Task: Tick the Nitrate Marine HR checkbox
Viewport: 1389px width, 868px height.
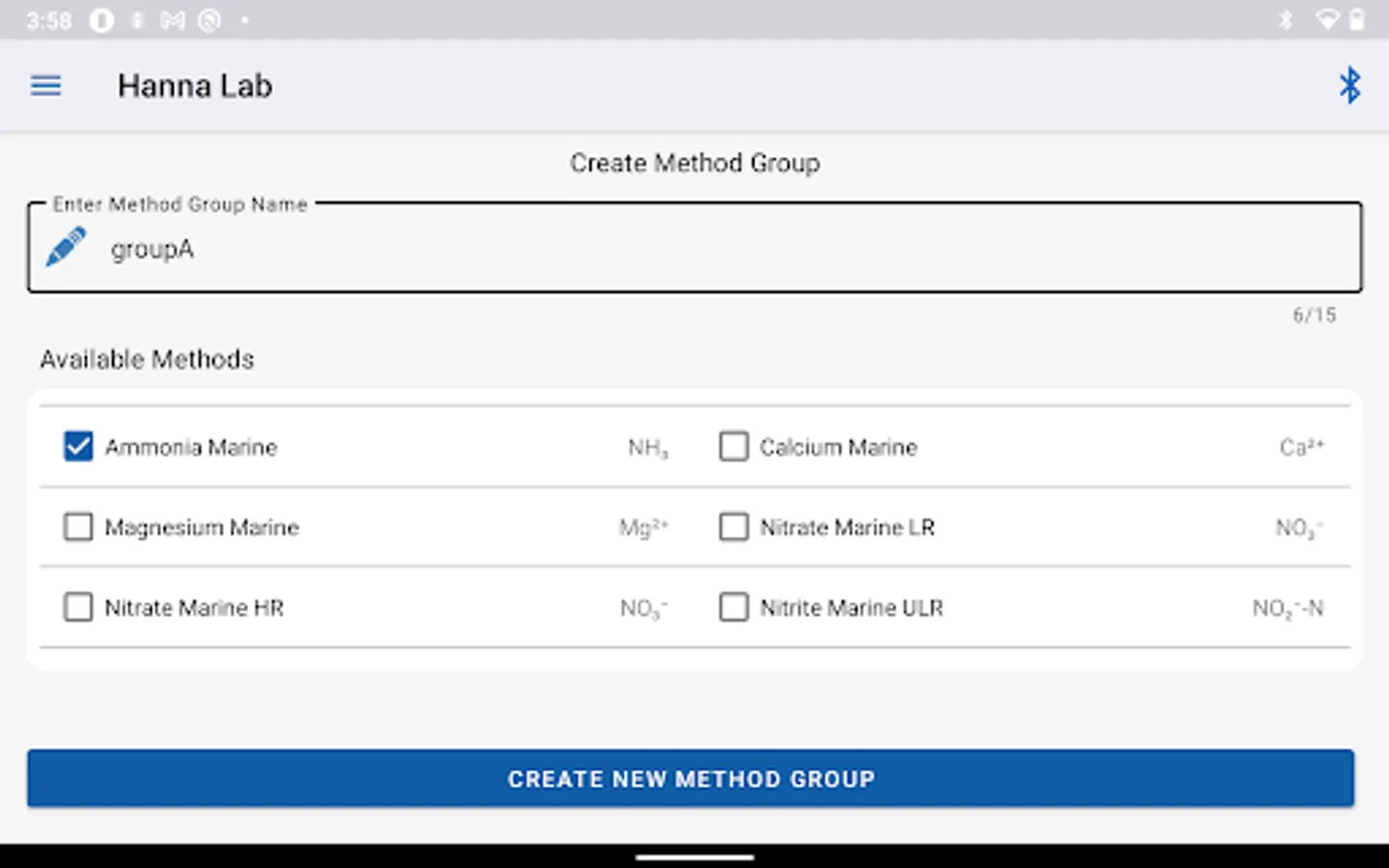Action: (78, 608)
